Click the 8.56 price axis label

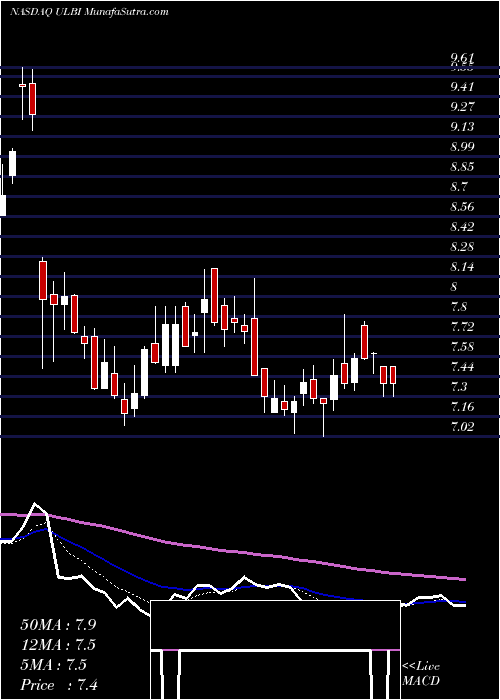tap(462, 207)
